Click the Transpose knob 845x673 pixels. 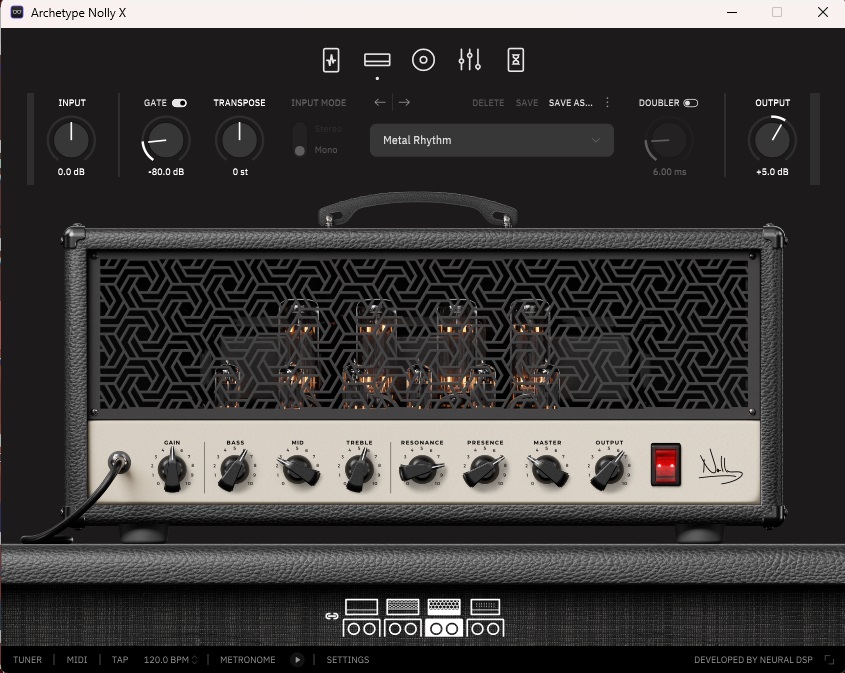[x=239, y=140]
